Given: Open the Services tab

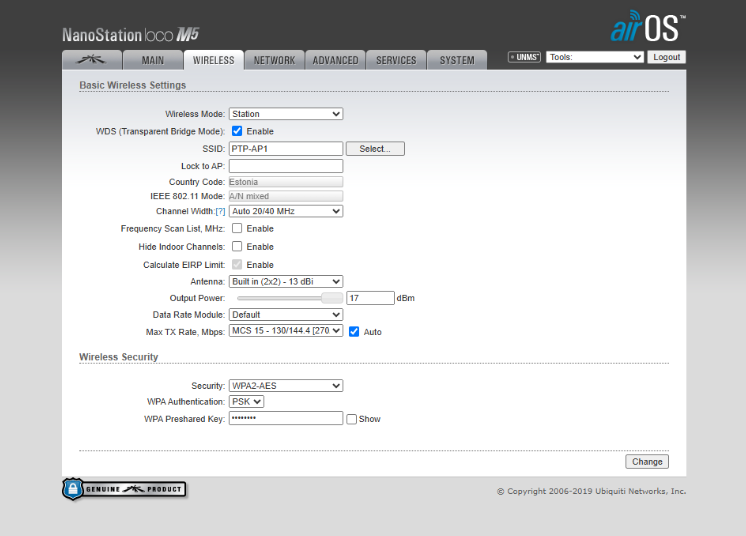Looking at the screenshot, I should [396, 60].
